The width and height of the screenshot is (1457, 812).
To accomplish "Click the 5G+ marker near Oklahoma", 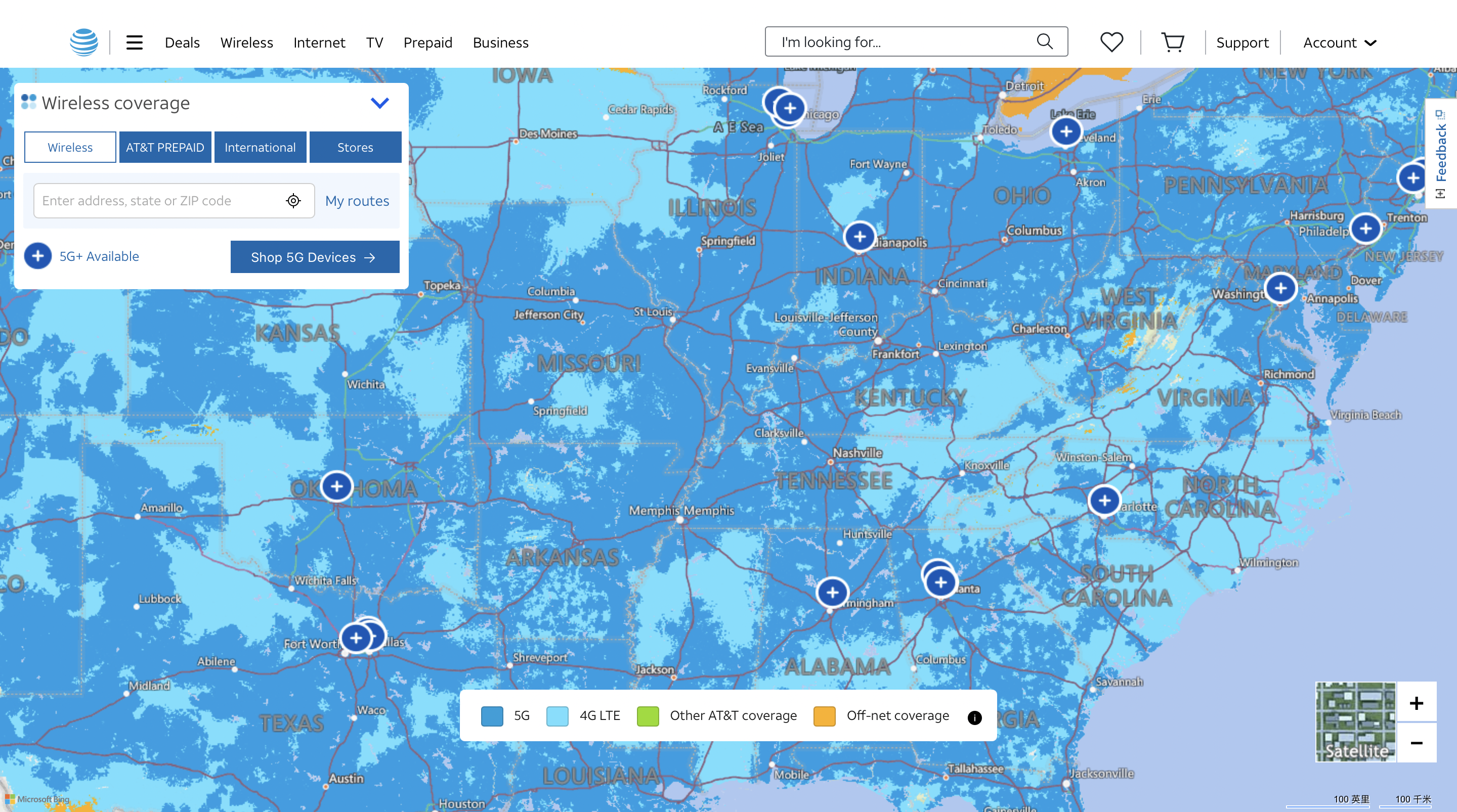I will [336, 486].
